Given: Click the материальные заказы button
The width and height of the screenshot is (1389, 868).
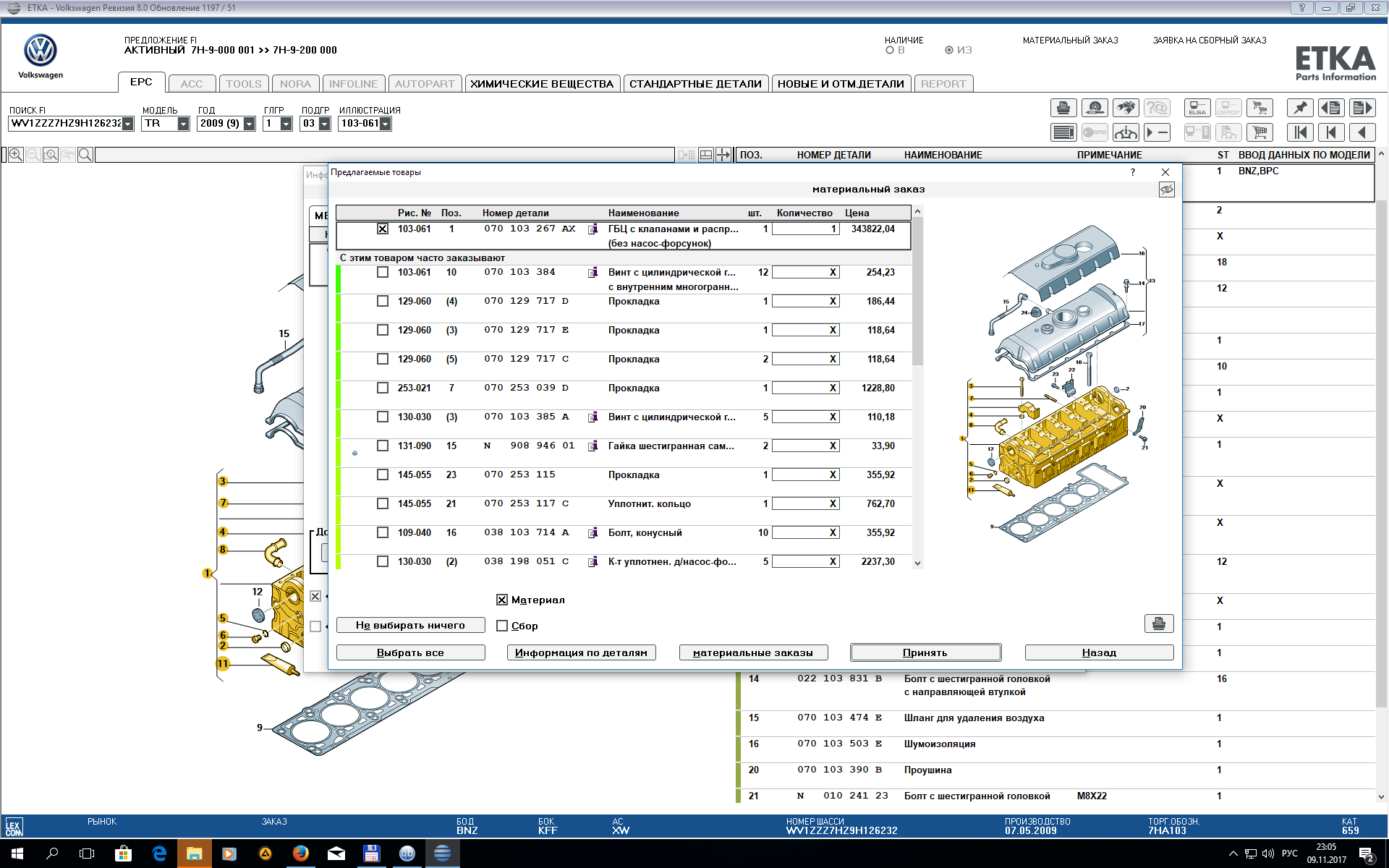Looking at the screenshot, I should 753,652.
